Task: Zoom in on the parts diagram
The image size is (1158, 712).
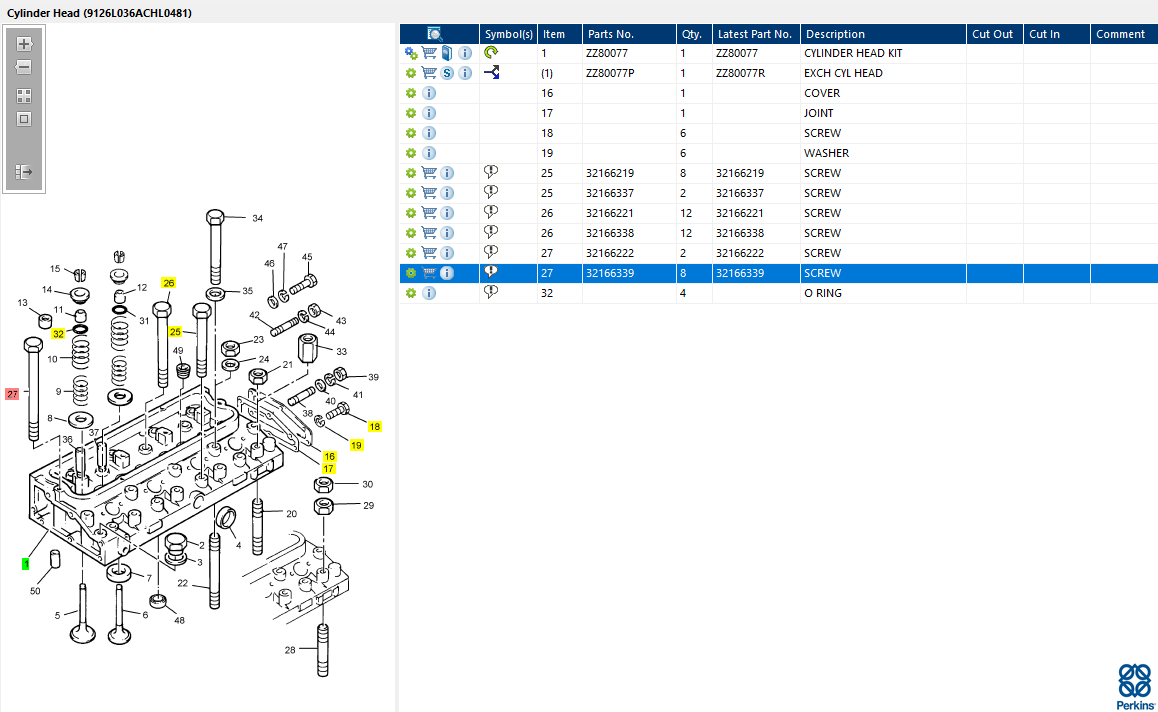Action: pos(24,44)
